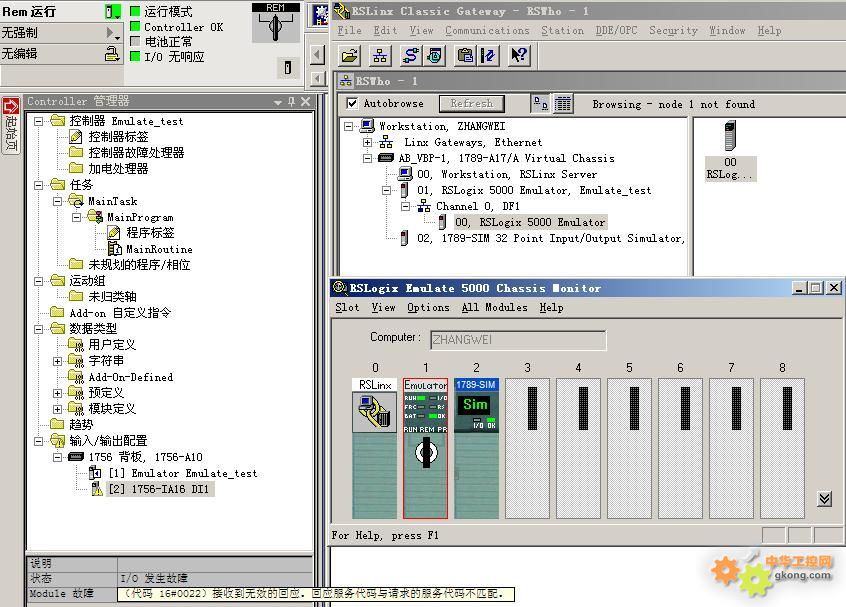Click the RSWho network icon in RSLinx toolbar
Image resolution: width=846 pixels, height=607 pixels.
tap(380, 55)
